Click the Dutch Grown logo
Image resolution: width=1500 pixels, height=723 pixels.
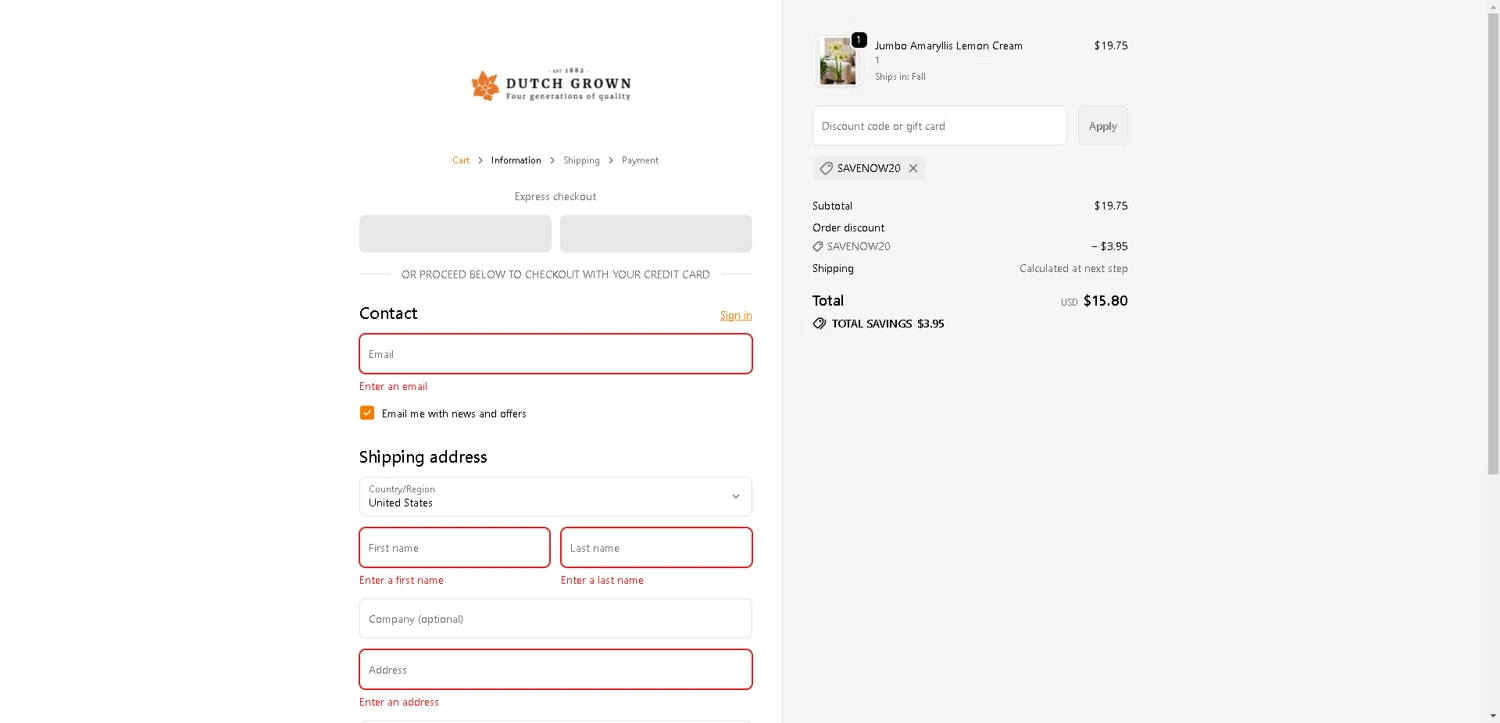(551, 85)
